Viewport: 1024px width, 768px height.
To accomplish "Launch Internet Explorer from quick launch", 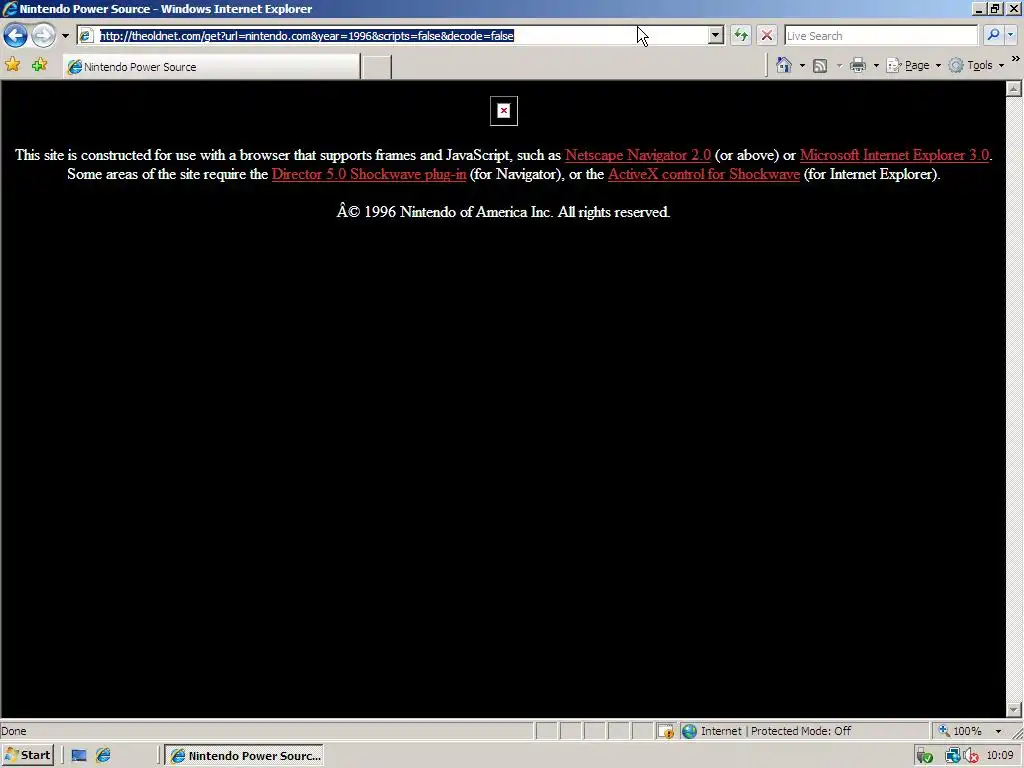I will 103,756.
